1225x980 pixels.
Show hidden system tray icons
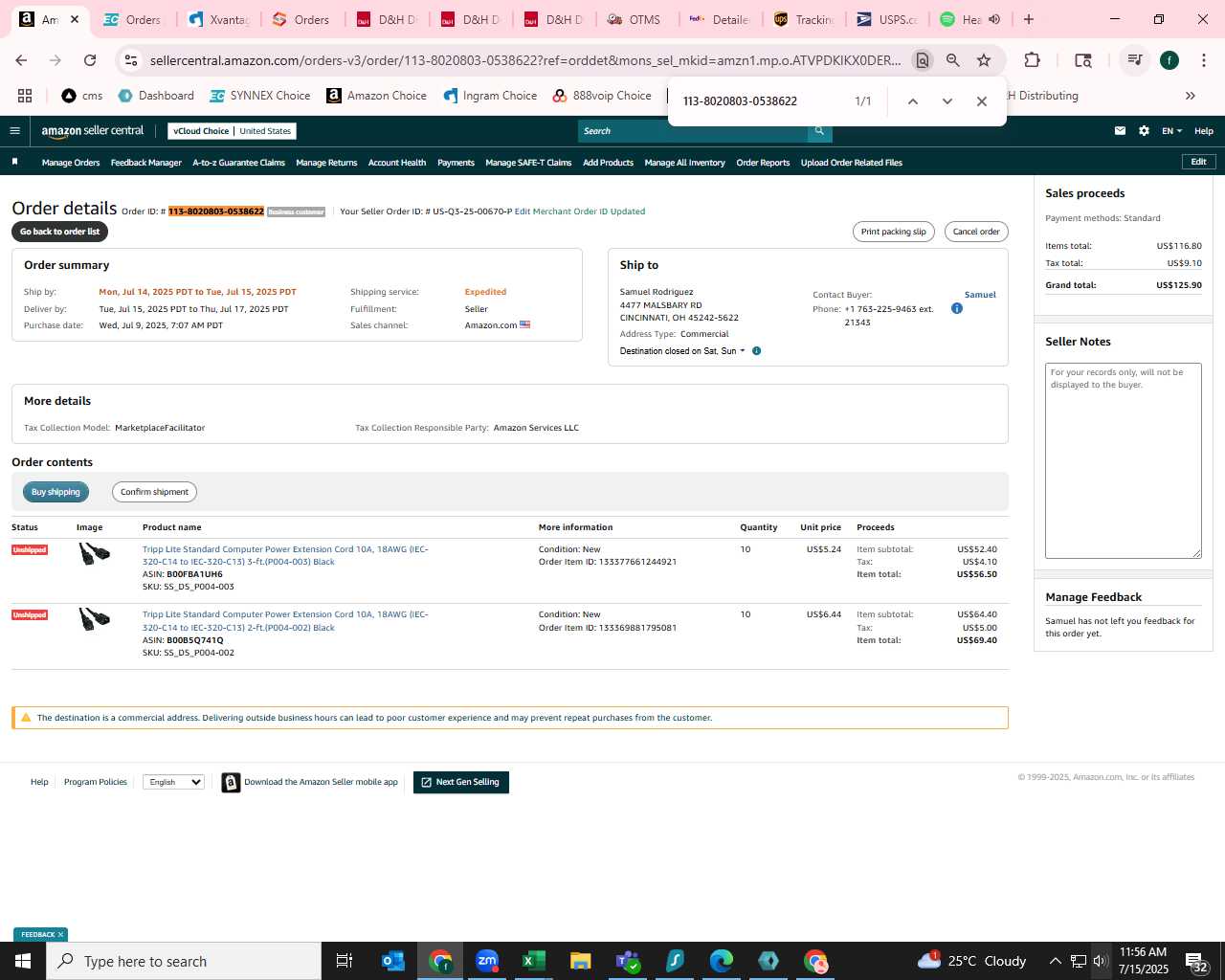tap(1055, 961)
